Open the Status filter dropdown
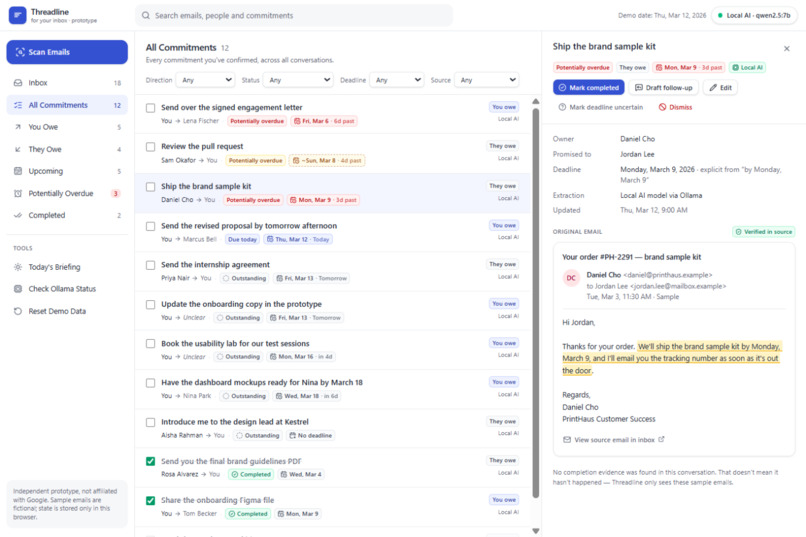Viewport: 806px width, 537px height. point(298,80)
